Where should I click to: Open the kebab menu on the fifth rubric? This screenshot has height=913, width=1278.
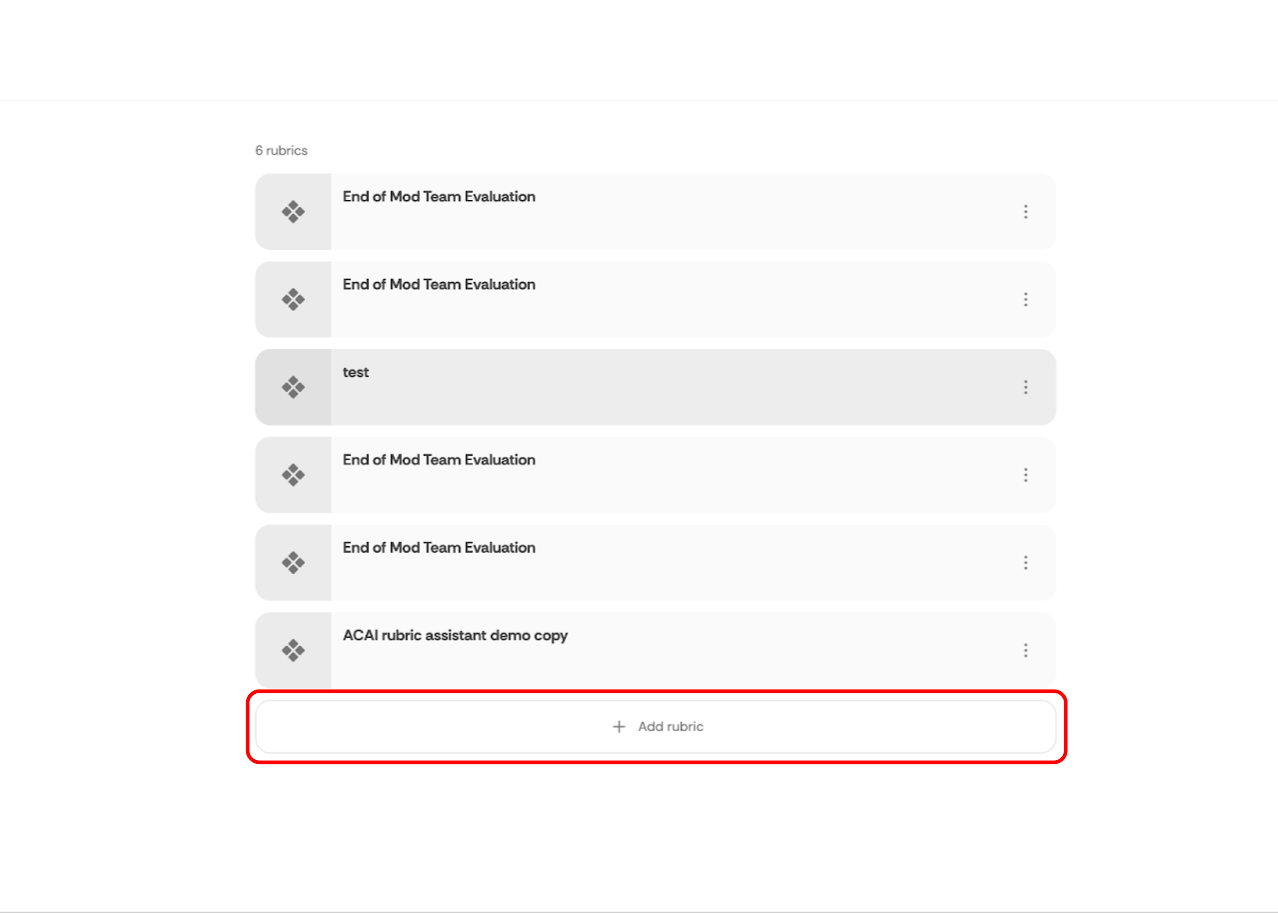click(1025, 562)
